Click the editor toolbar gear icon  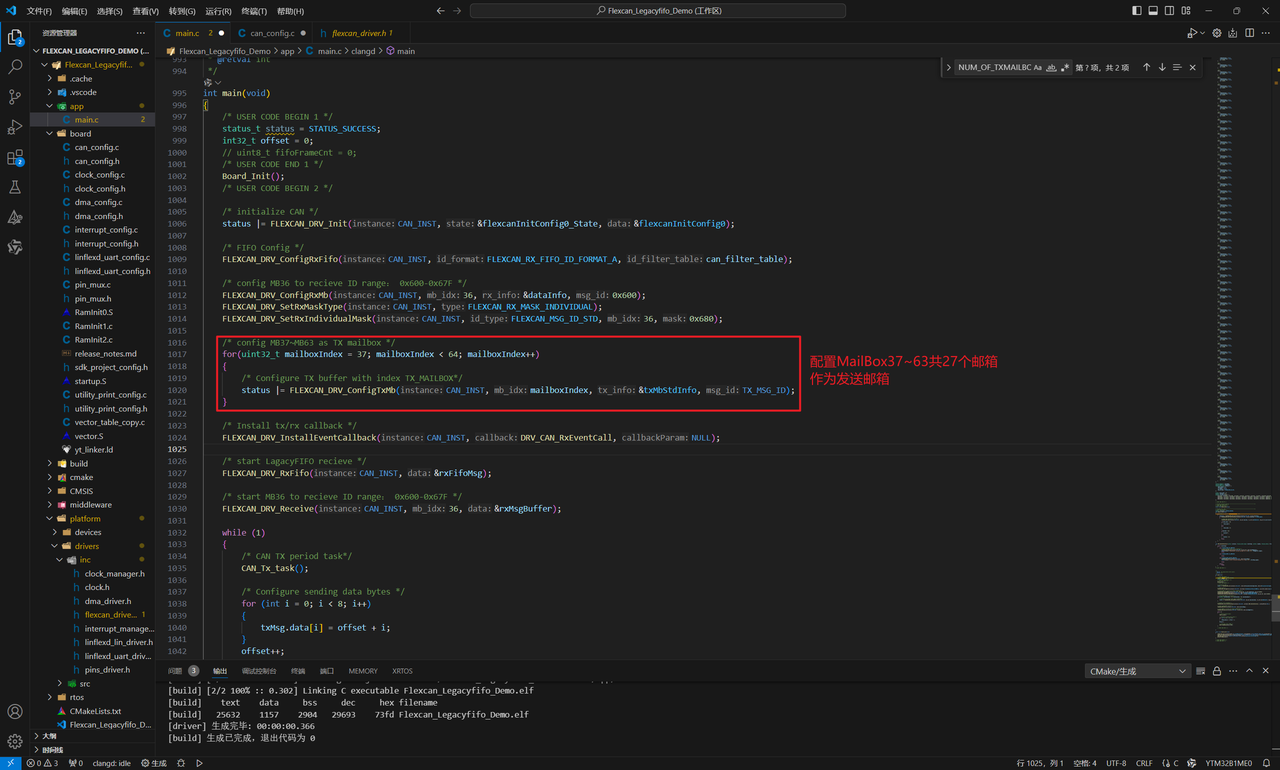1217,33
